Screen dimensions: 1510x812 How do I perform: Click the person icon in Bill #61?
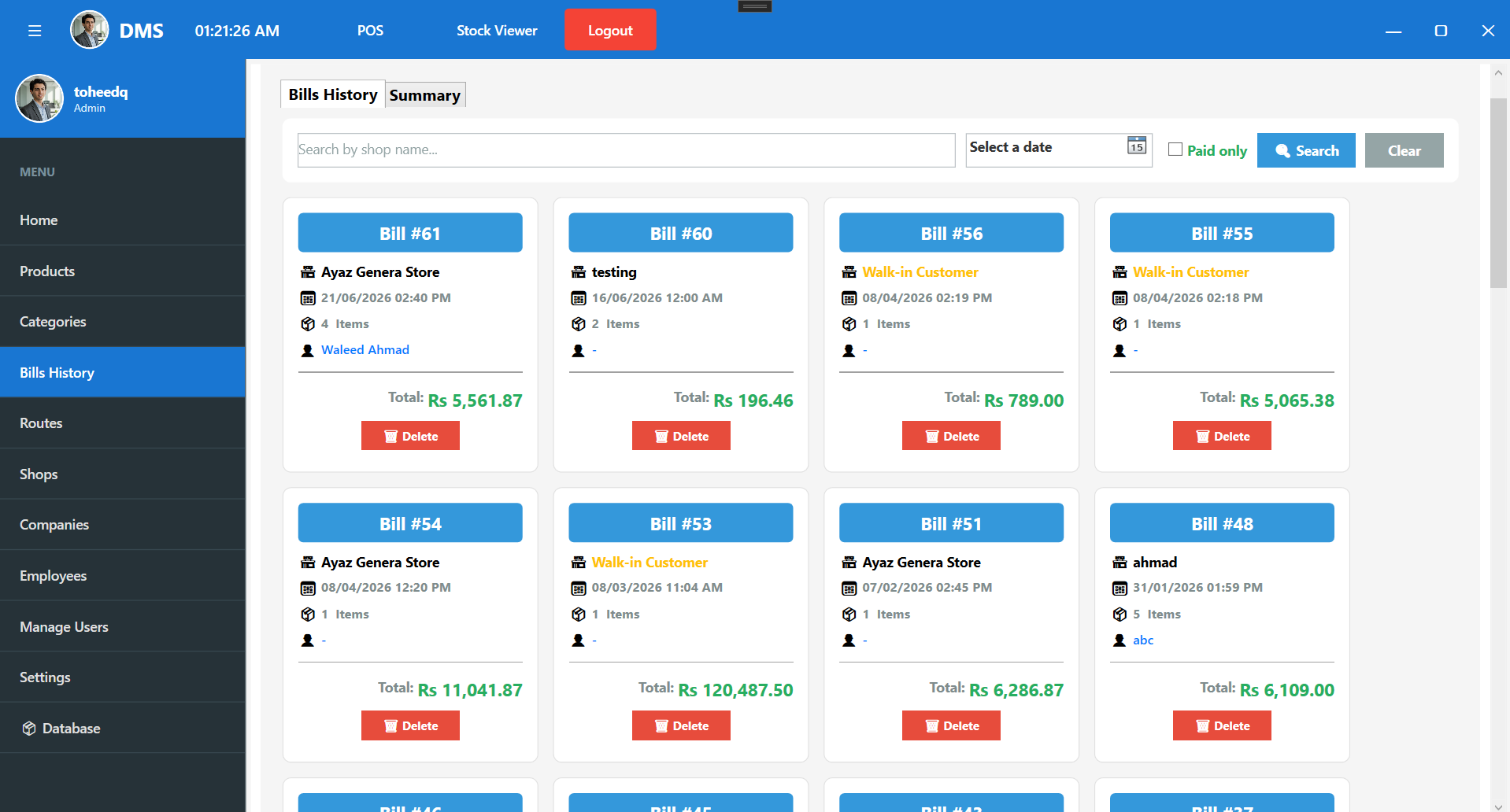308,350
